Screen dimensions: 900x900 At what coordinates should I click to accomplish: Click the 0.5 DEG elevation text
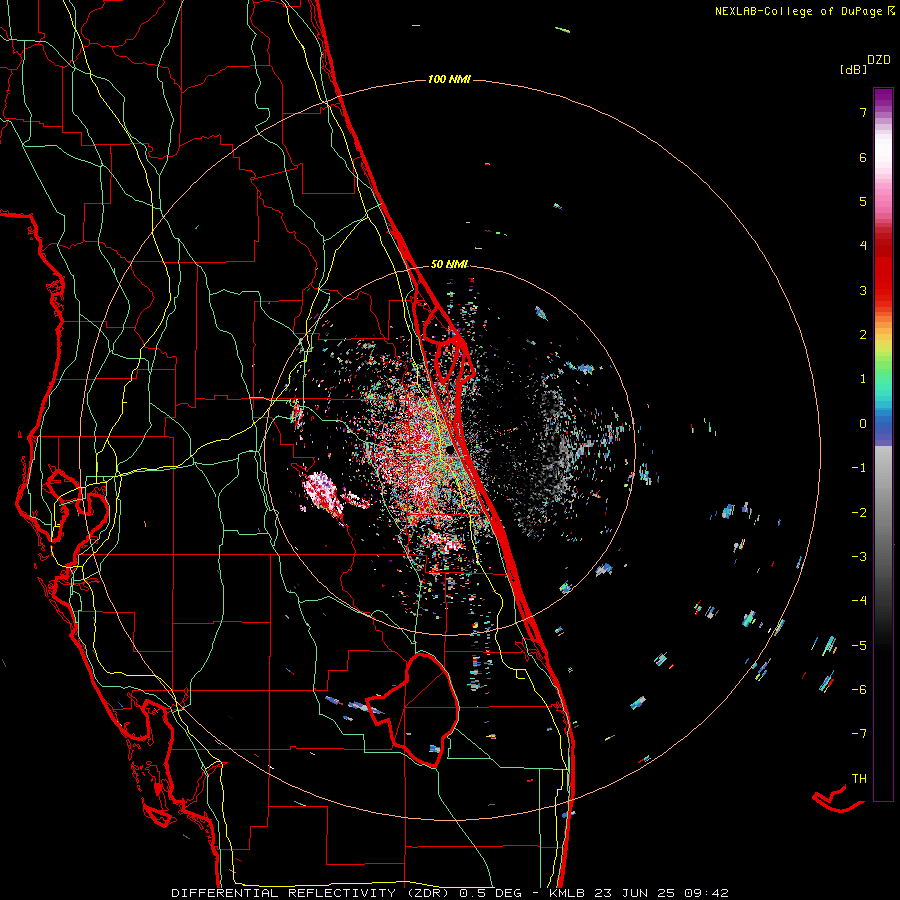point(491,893)
